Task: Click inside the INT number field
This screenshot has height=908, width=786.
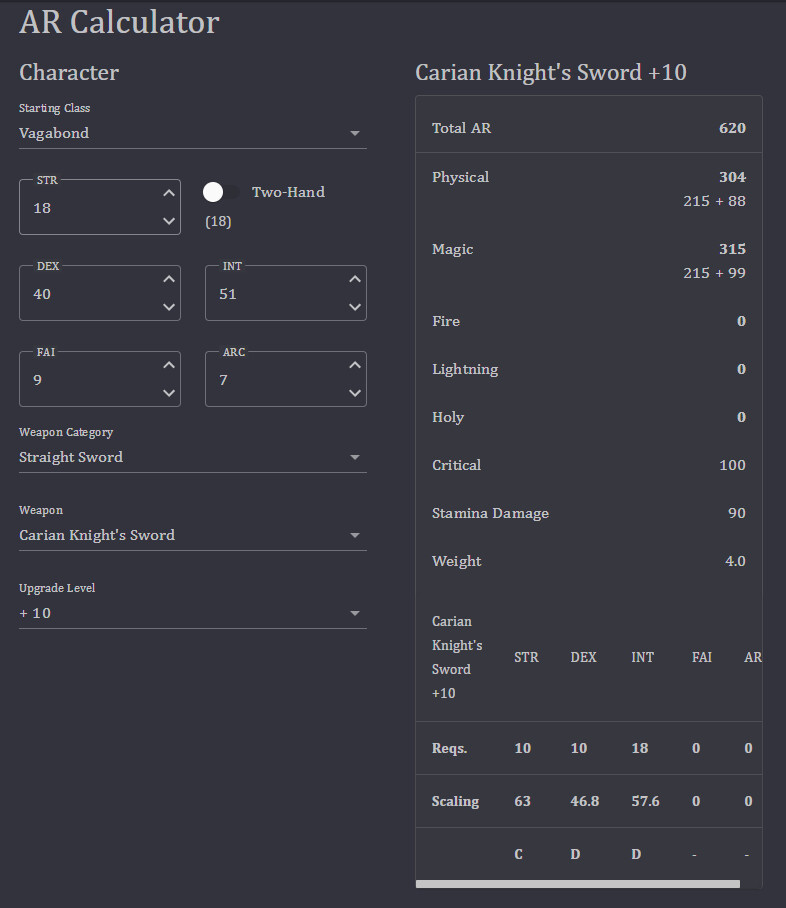Action: [274, 294]
